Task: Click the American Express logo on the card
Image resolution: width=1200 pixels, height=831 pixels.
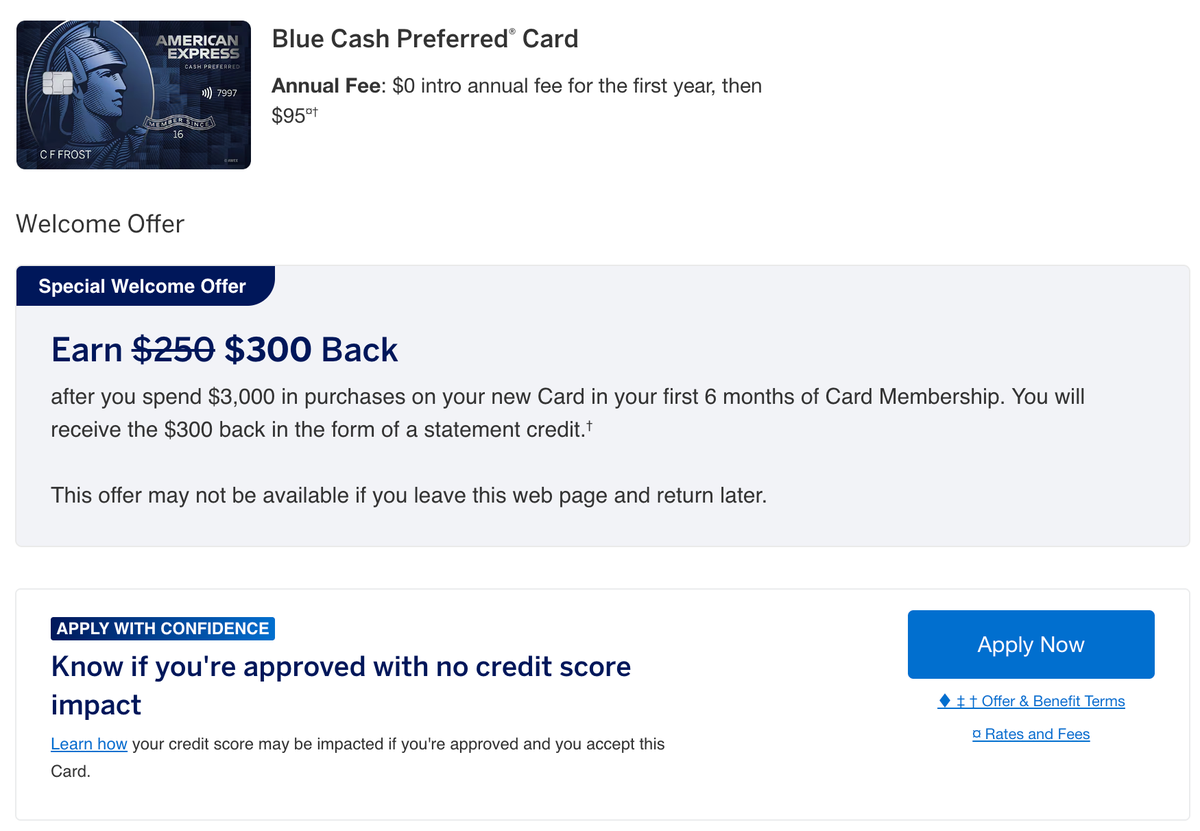Action: tap(198, 47)
